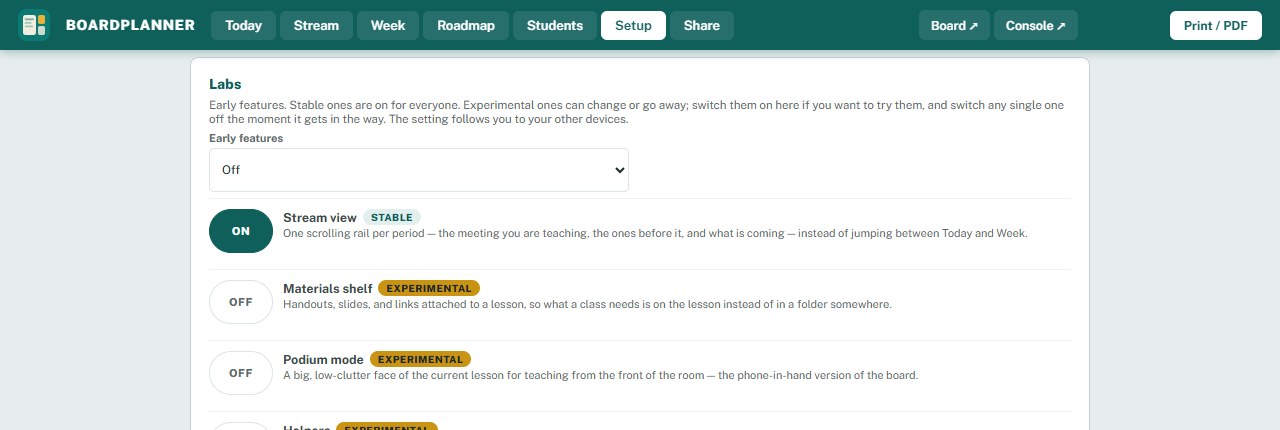1280x430 pixels.
Task: Click the Stream view feature title
Action: (x=320, y=217)
